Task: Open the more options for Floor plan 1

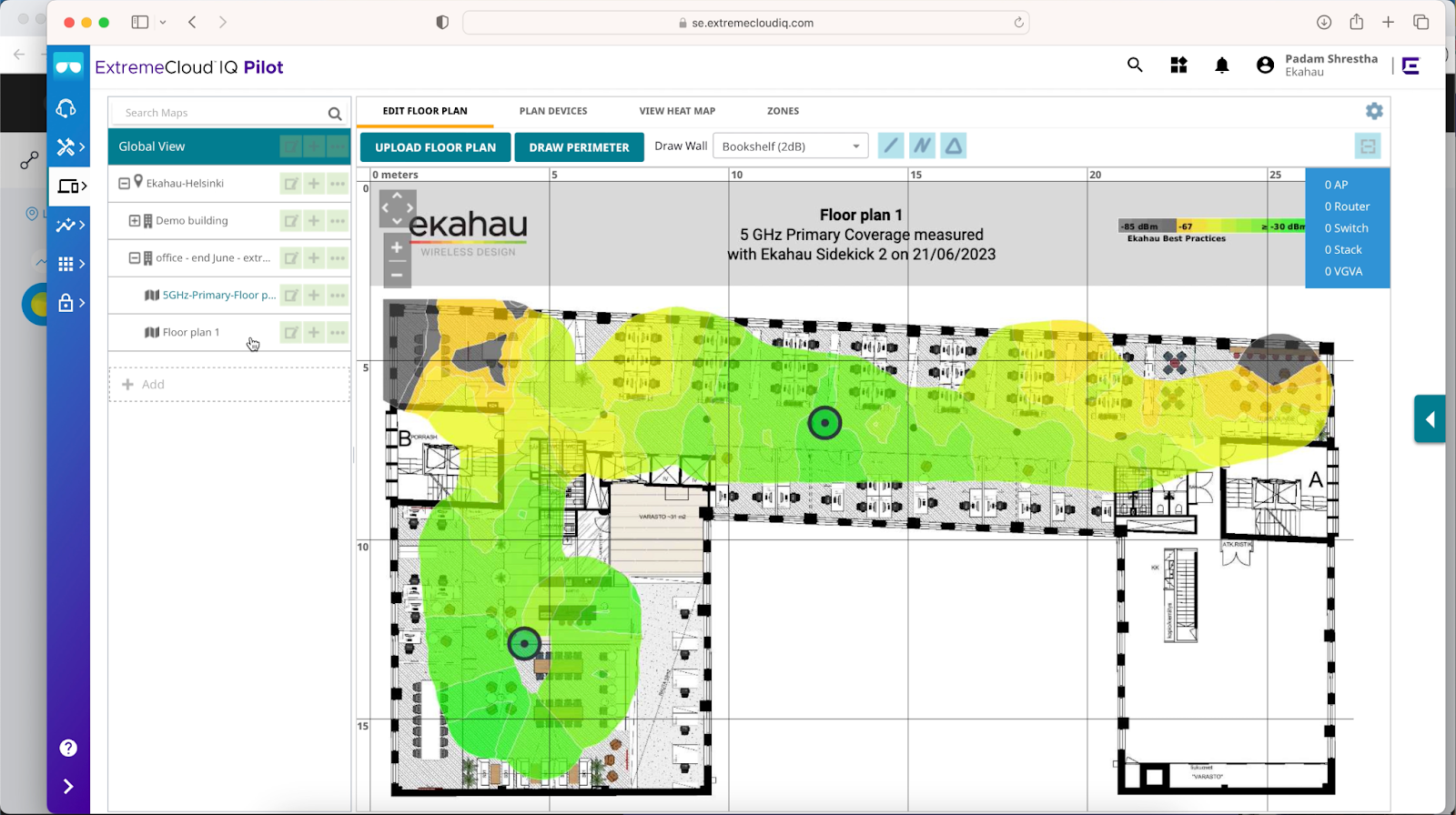Action: [338, 333]
